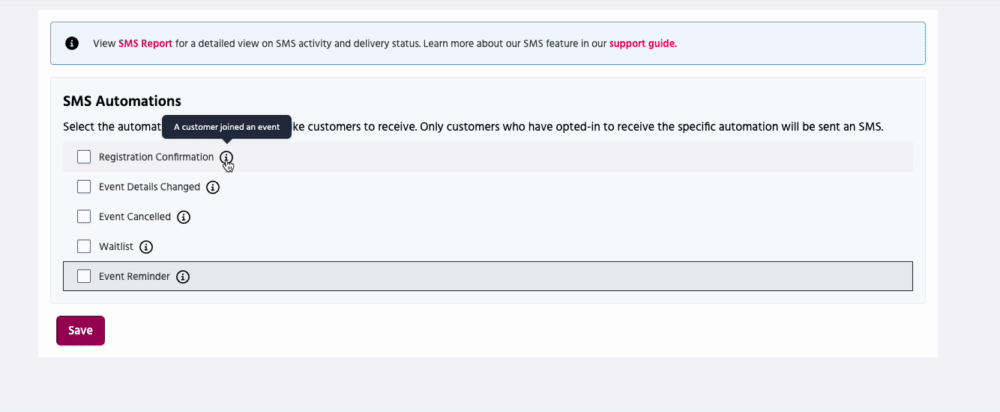This screenshot has width=1000, height=412.
Task: Click the Event Reminder label text
Action: point(134,277)
